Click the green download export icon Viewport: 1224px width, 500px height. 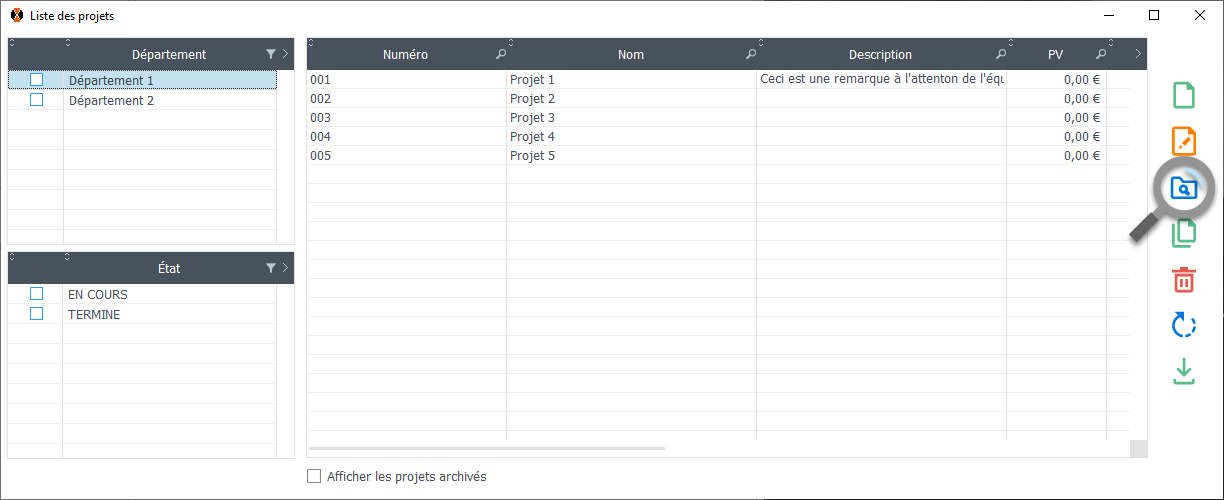1183,371
